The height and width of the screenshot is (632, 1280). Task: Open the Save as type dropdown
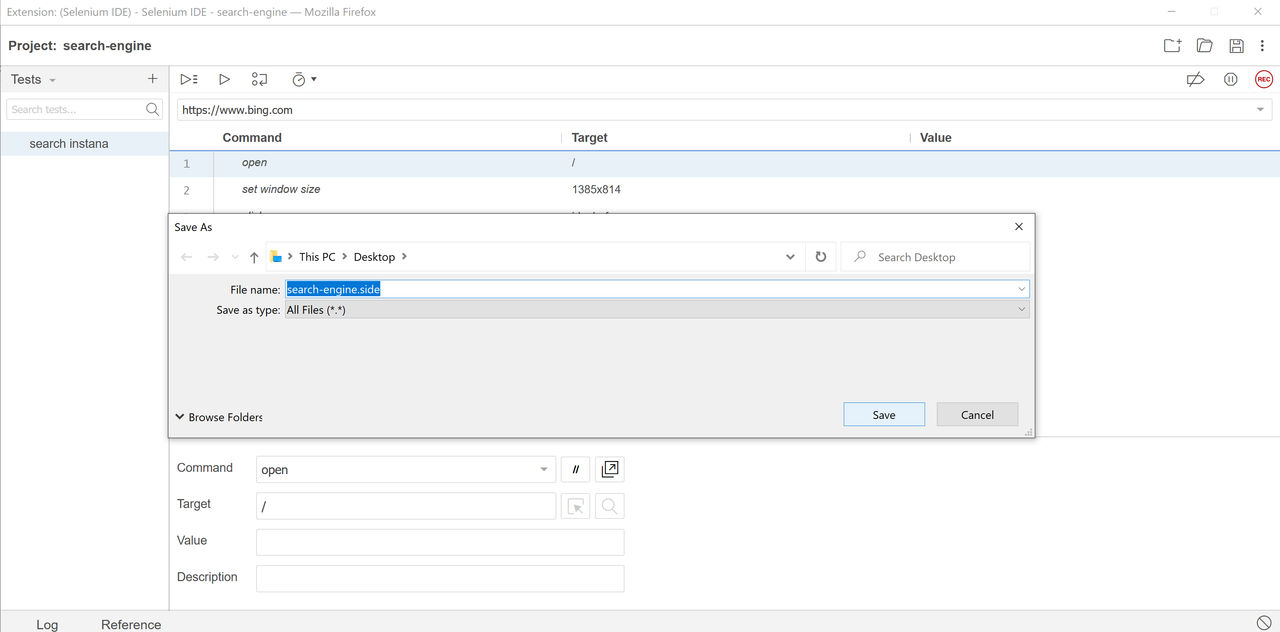1021,310
